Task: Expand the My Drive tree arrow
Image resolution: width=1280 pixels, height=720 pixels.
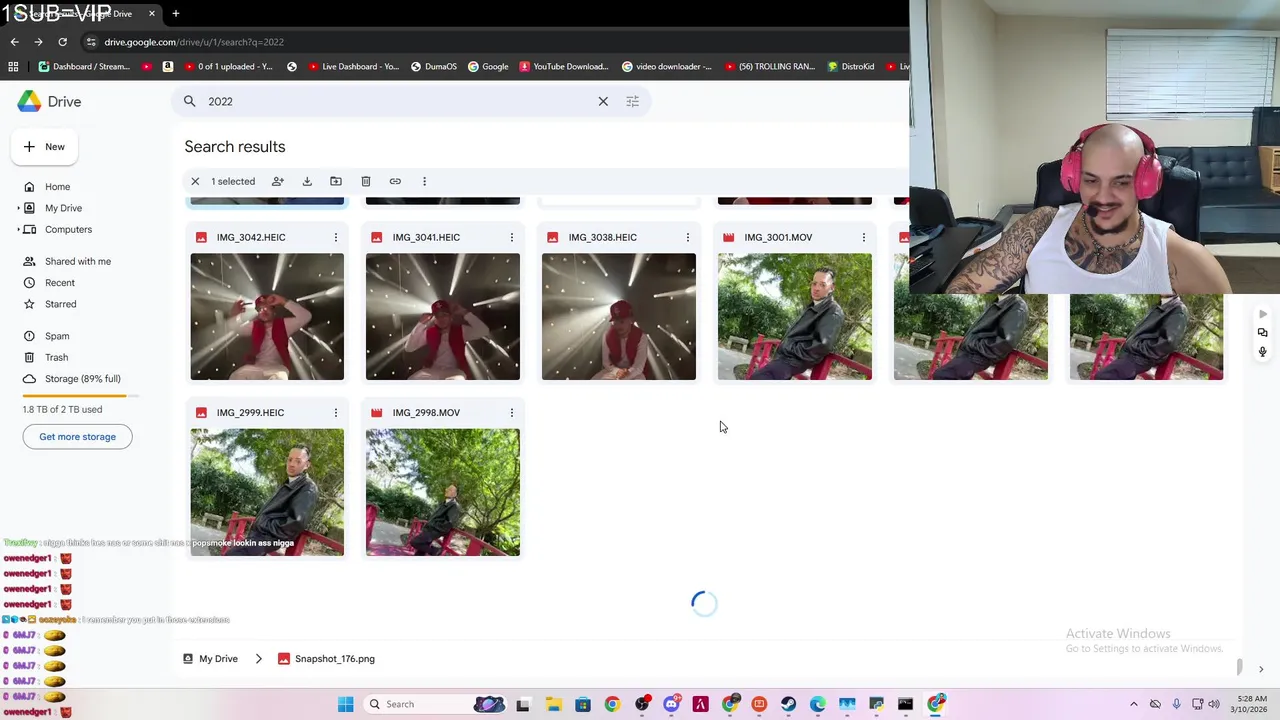Action: [x=18, y=208]
